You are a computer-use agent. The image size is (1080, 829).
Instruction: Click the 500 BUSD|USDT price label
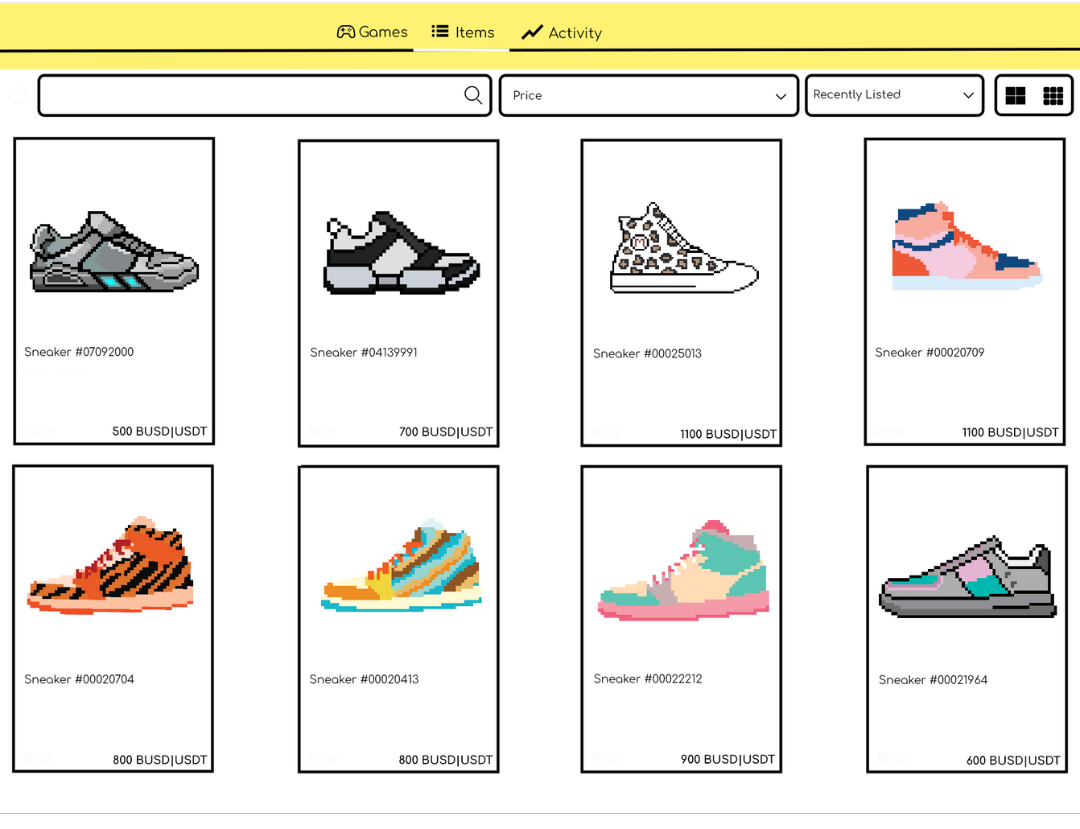click(159, 432)
